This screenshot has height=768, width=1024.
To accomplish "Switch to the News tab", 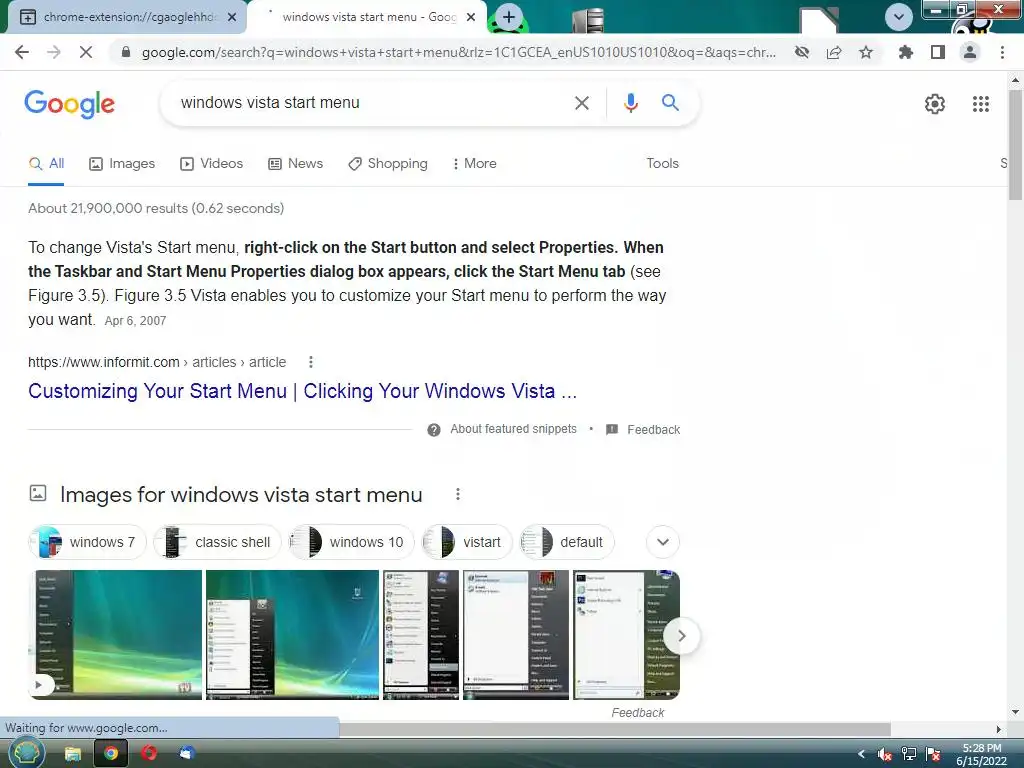I will [x=295, y=163].
